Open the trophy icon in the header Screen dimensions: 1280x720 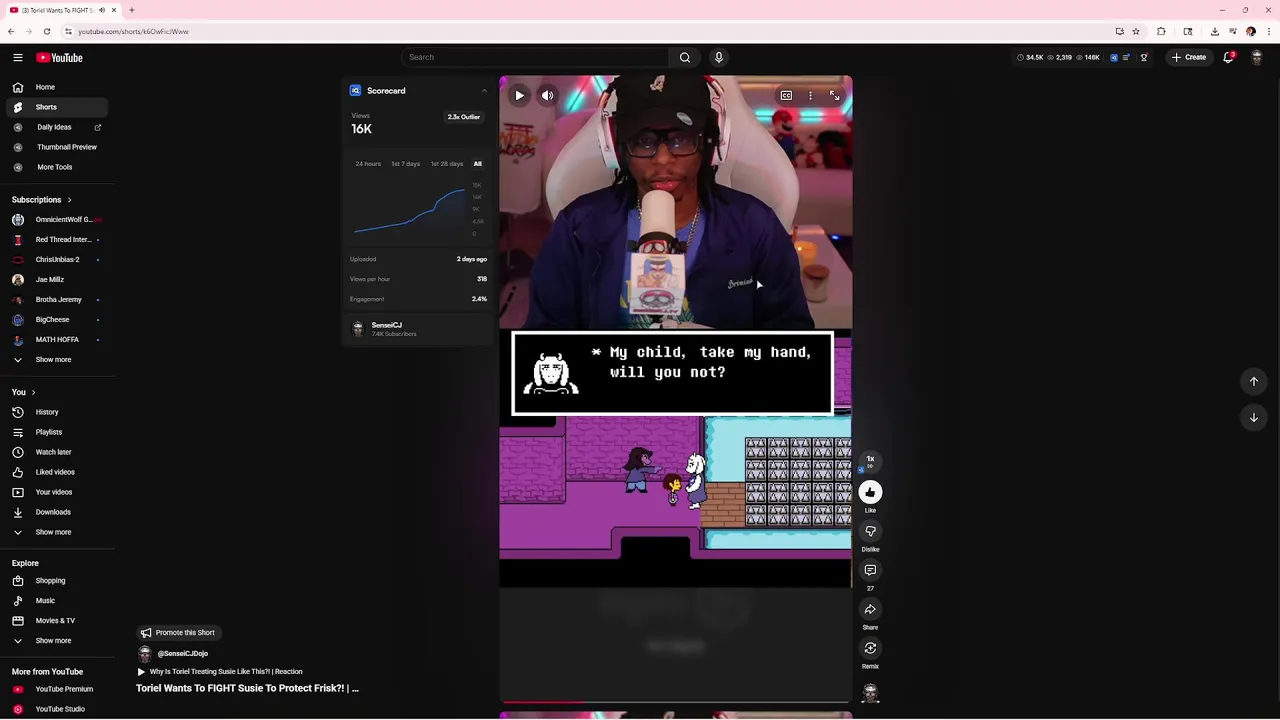[x=1144, y=57]
